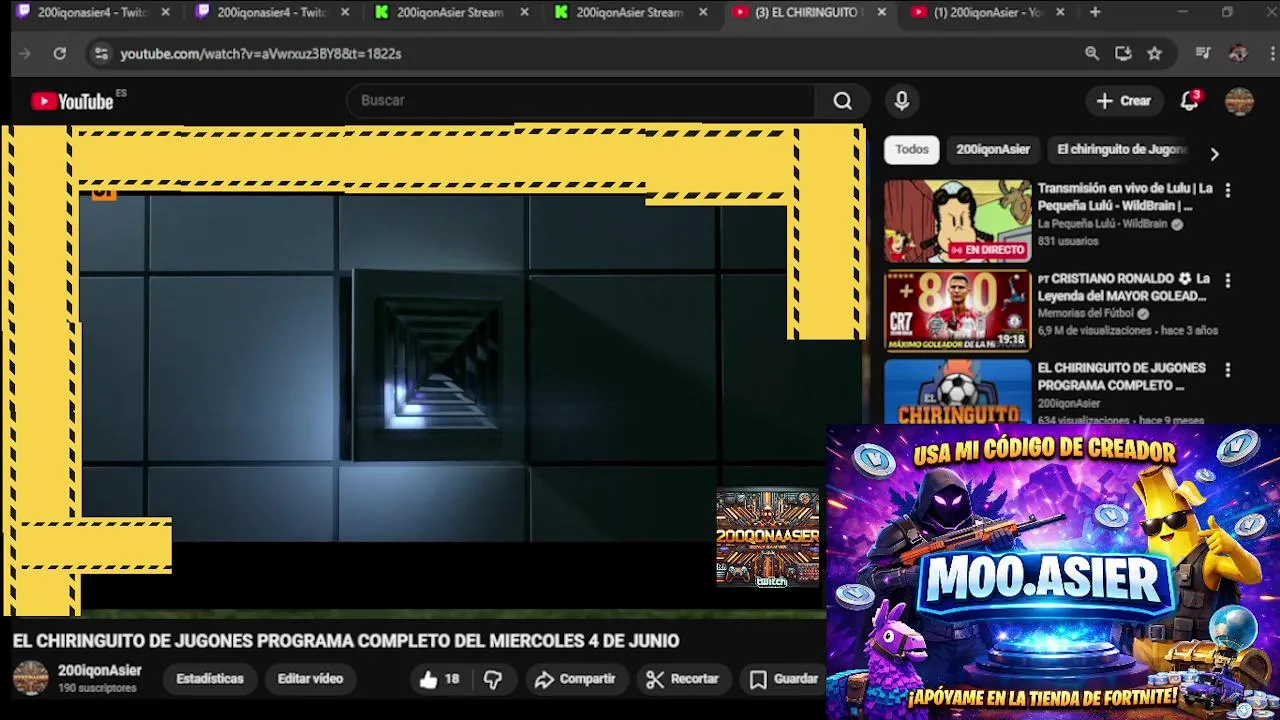Click the Recortar clip button

click(x=683, y=679)
